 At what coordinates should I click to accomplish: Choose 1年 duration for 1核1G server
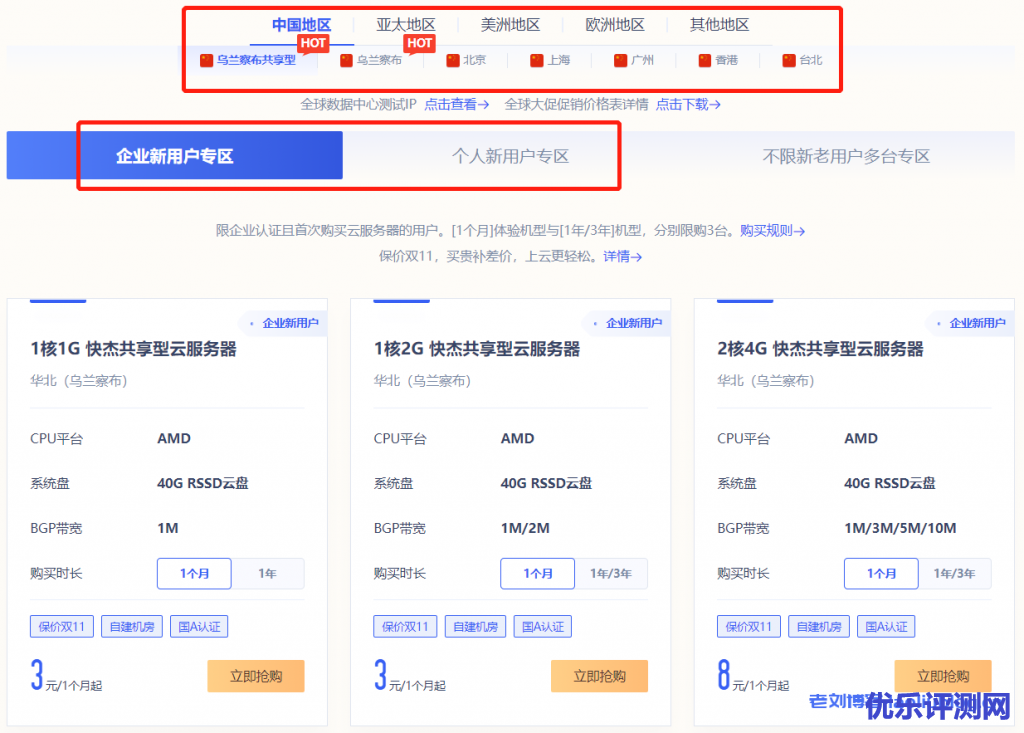267,574
